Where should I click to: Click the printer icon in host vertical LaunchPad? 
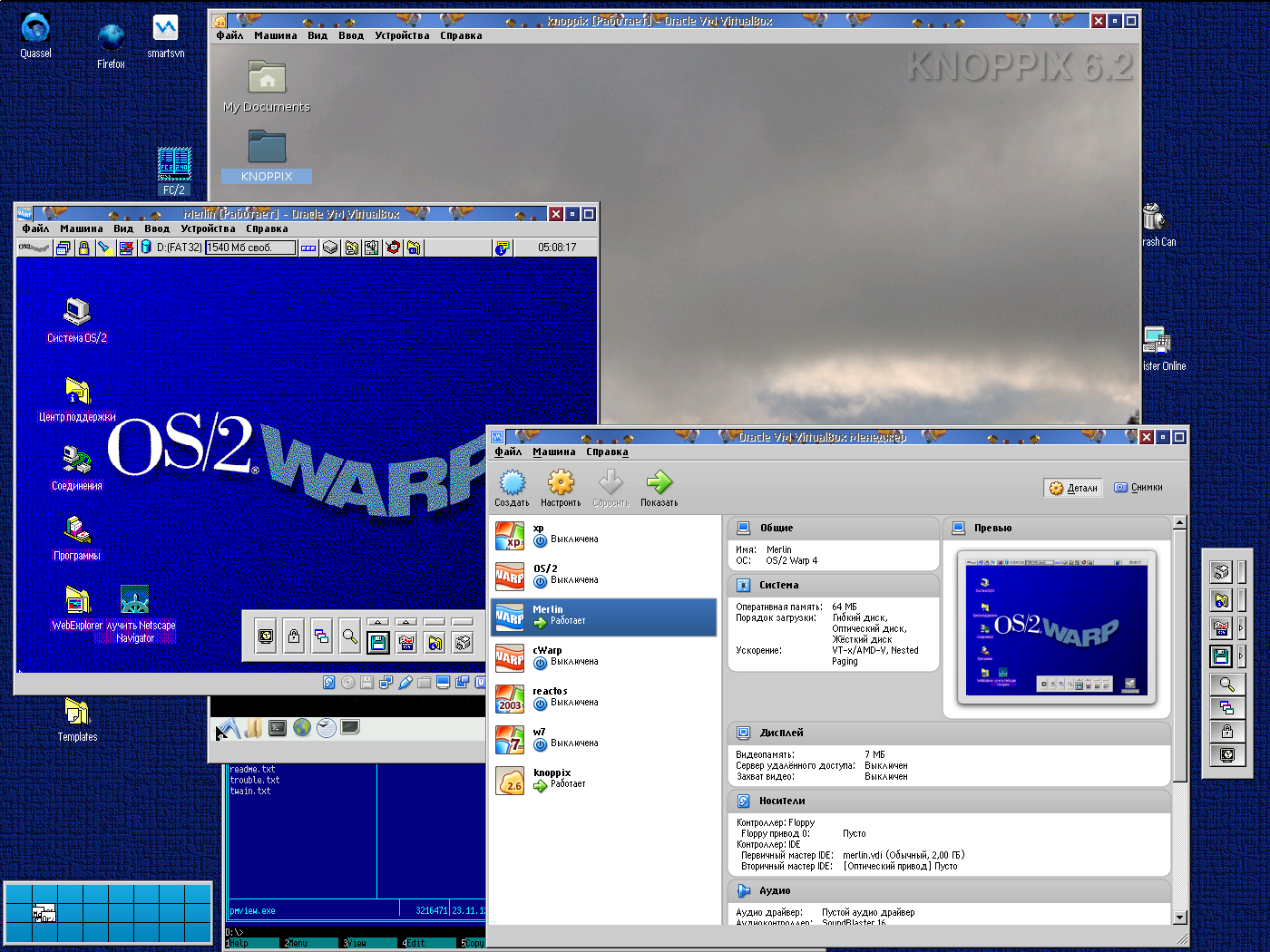click(x=1221, y=571)
